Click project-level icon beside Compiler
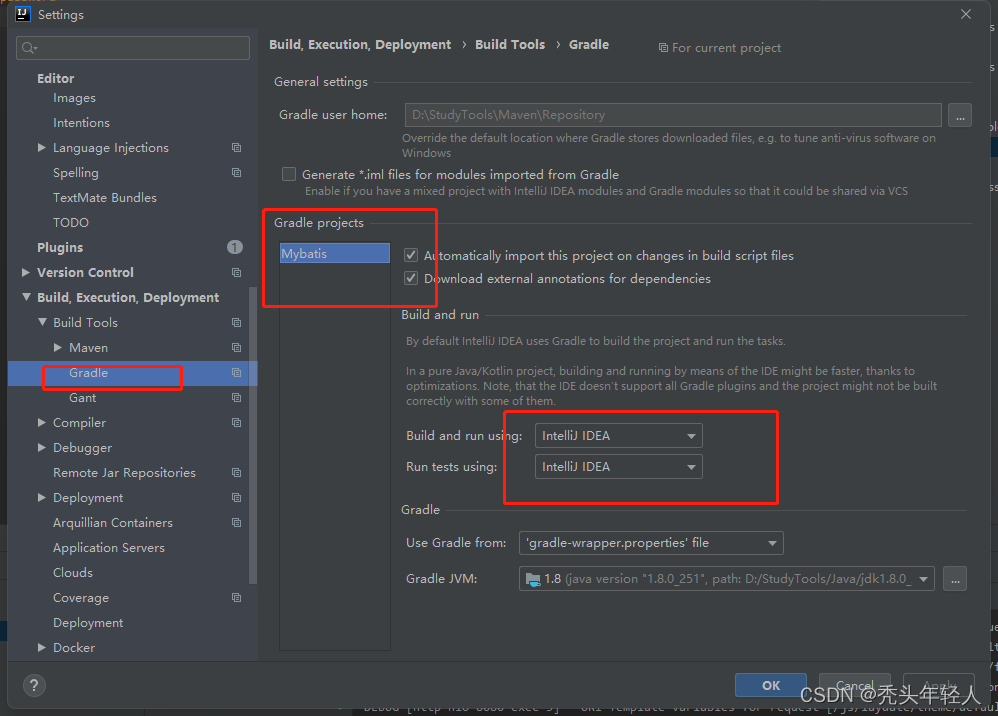Screen dimensions: 998x716 236,423
